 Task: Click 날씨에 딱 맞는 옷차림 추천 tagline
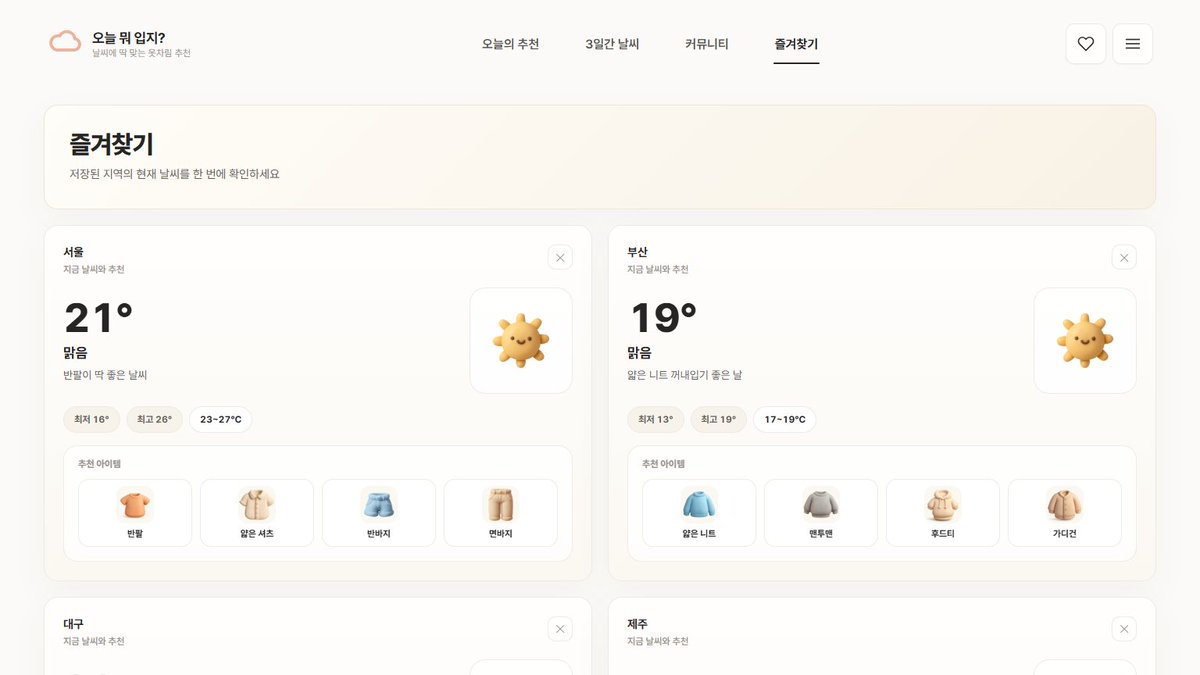141,53
